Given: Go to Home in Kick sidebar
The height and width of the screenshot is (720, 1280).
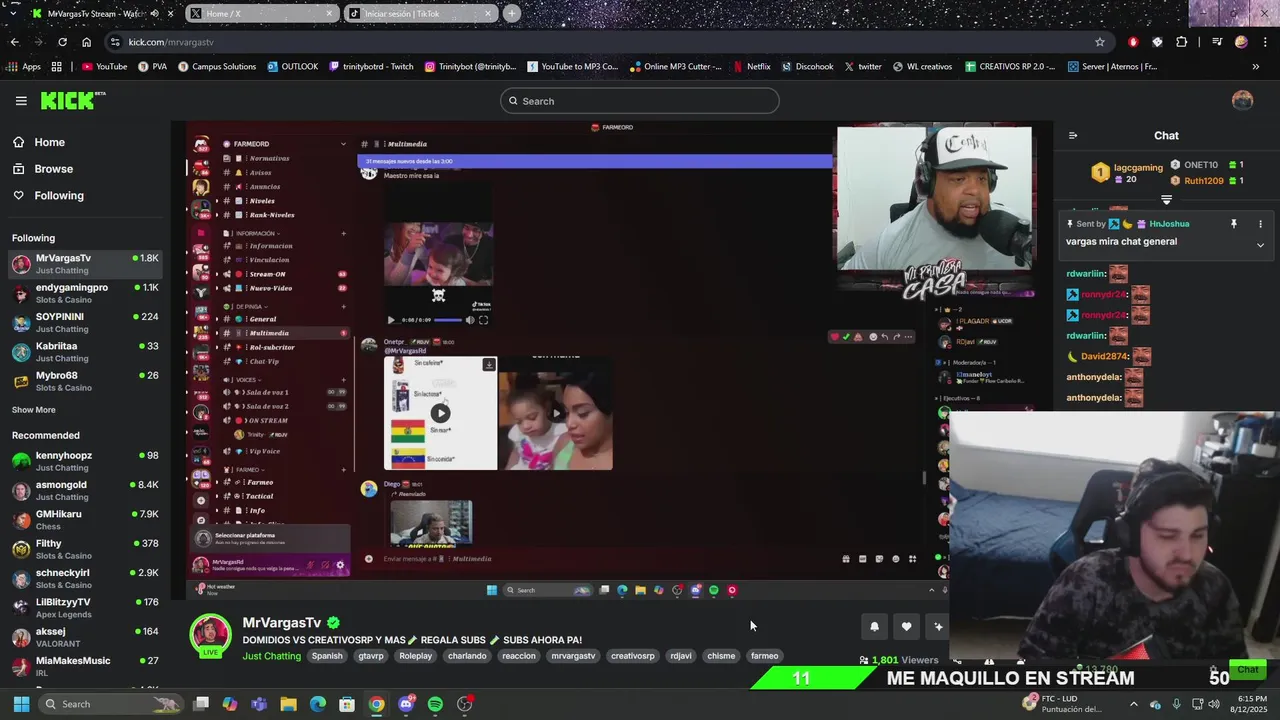Looking at the screenshot, I should coord(49,142).
